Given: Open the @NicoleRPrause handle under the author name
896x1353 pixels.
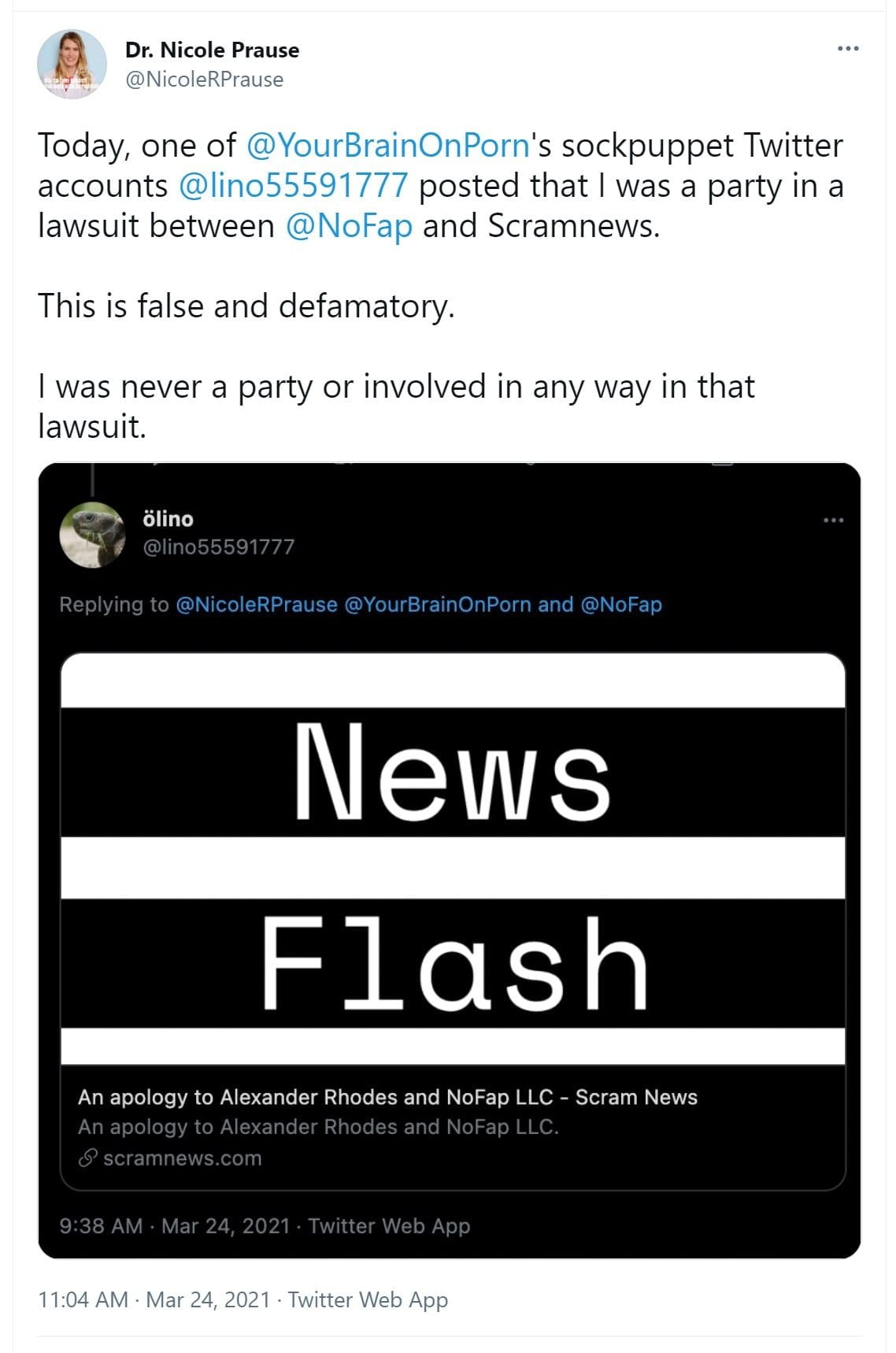Looking at the screenshot, I should 204,80.
